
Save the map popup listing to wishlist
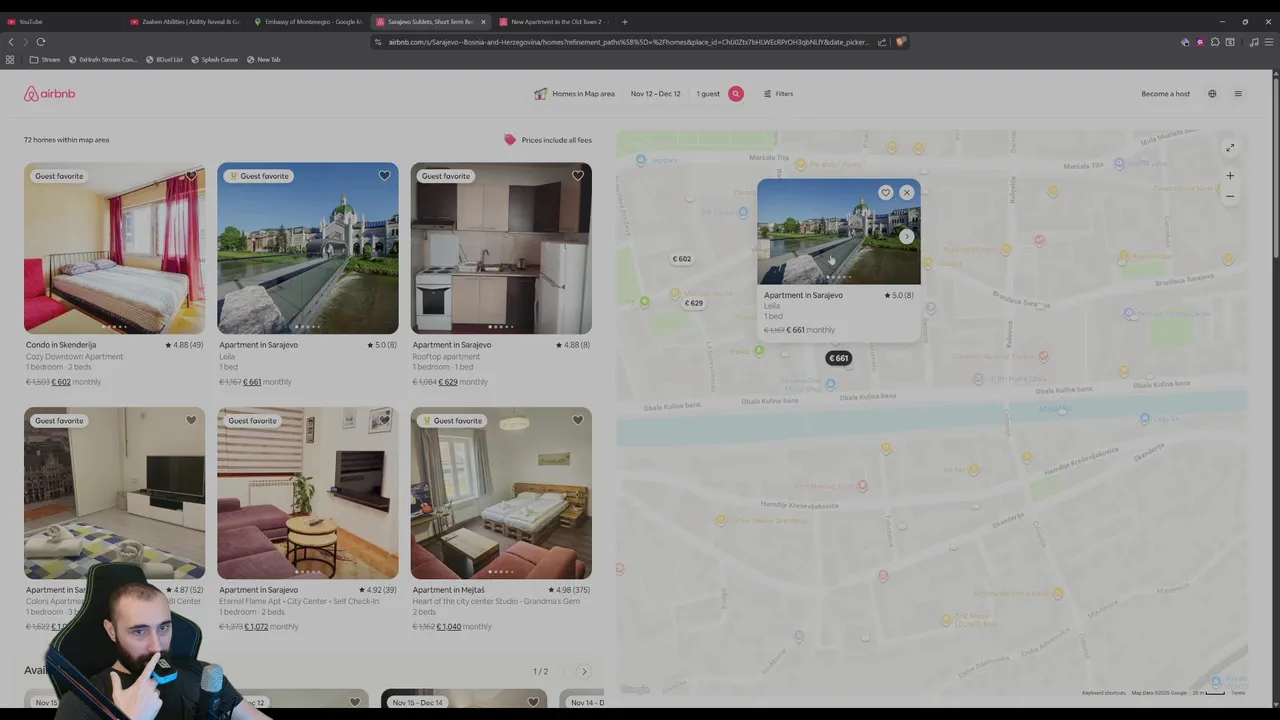(885, 192)
